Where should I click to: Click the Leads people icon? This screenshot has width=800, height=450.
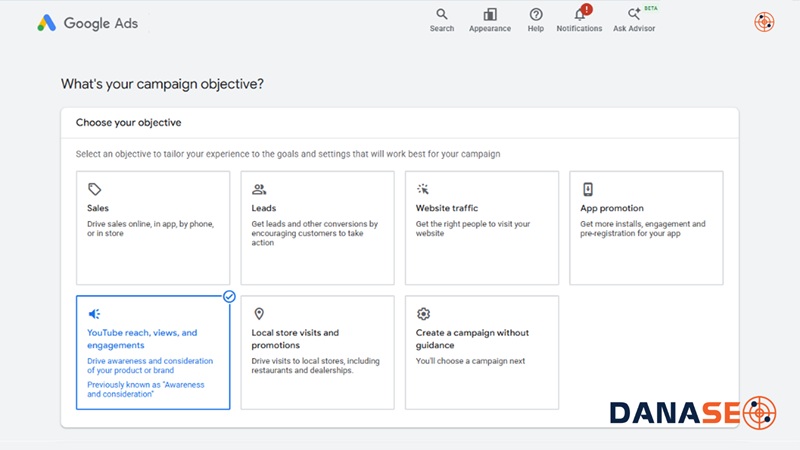[259, 189]
